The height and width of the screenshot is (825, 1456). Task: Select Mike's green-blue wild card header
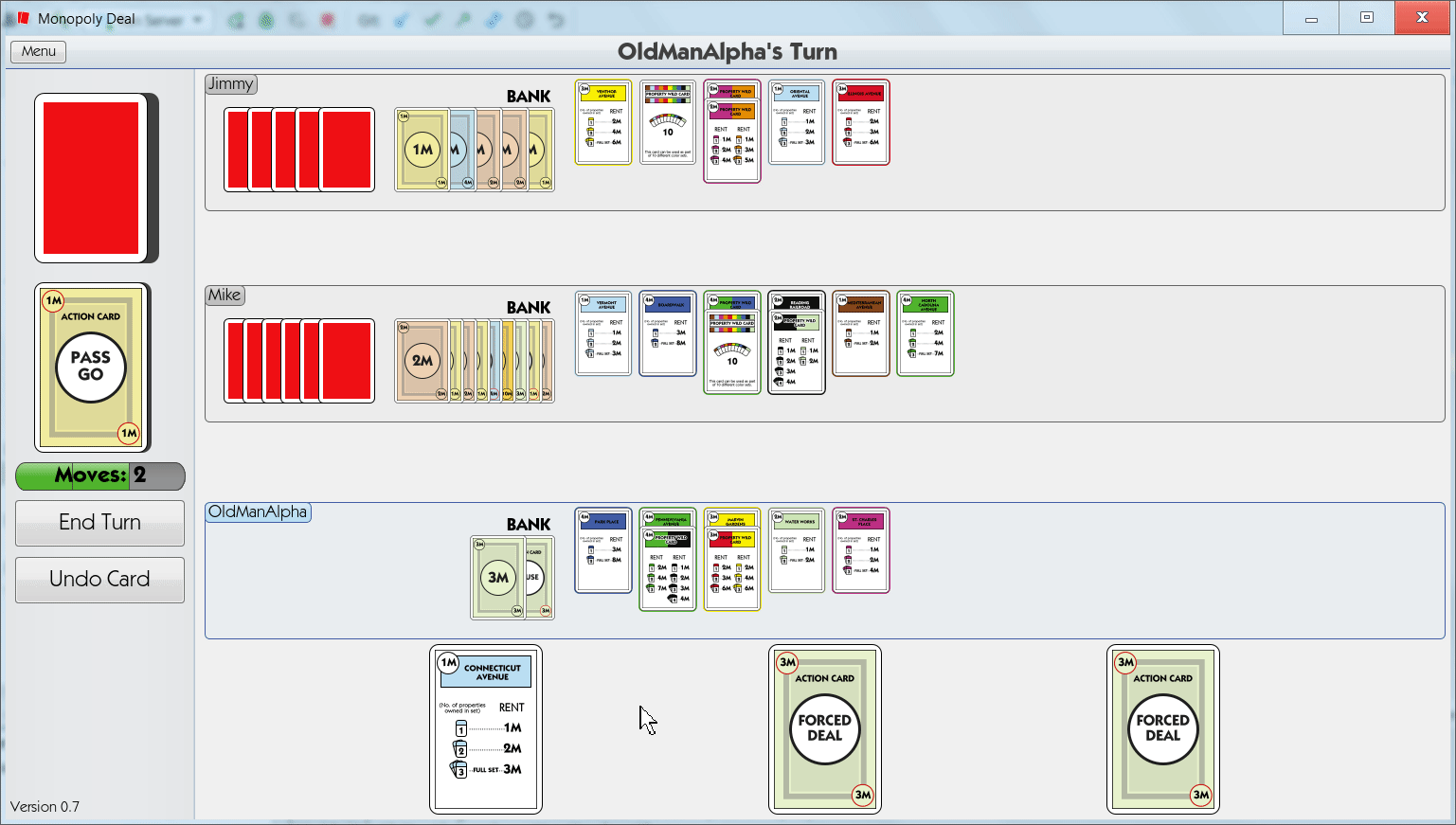click(x=732, y=301)
